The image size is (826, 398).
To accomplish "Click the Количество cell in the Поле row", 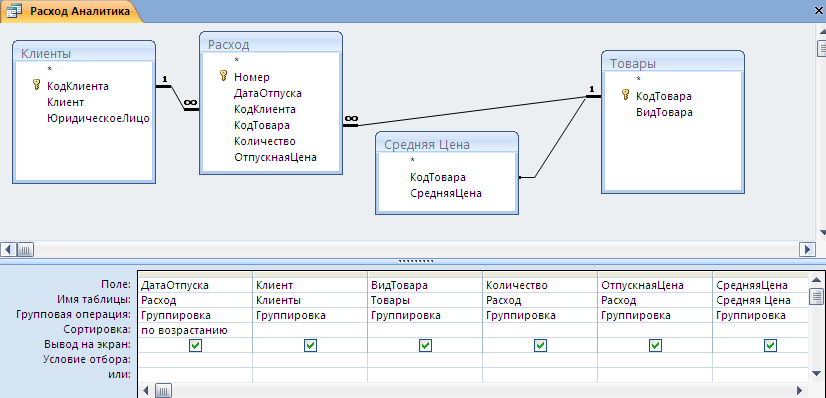I will pyautogui.click(x=540, y=285).
